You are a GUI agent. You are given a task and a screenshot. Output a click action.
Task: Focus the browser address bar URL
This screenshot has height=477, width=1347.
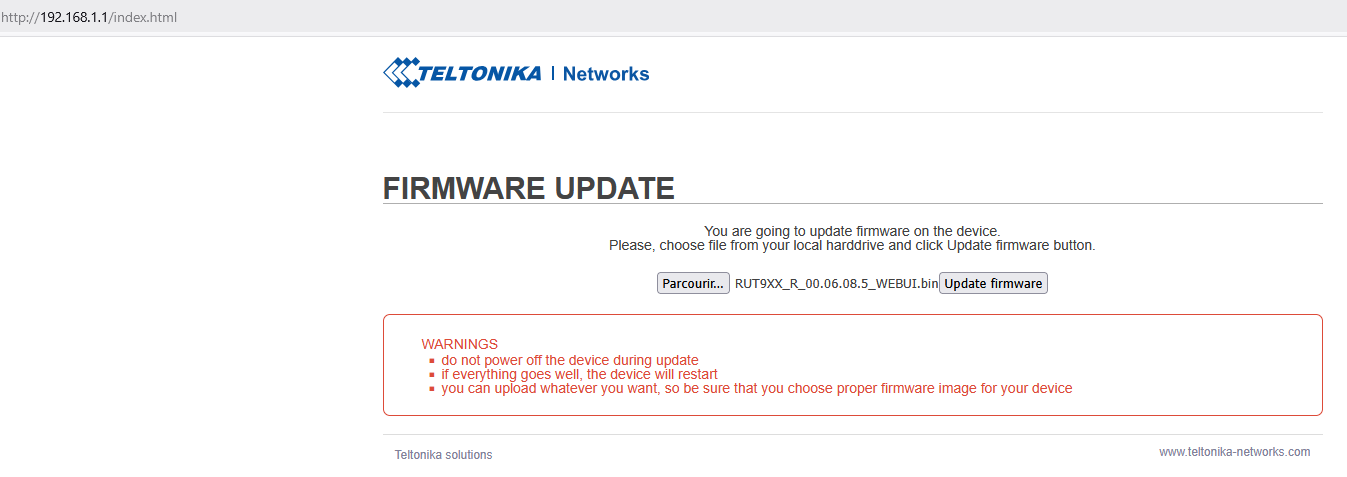point(90,18)
